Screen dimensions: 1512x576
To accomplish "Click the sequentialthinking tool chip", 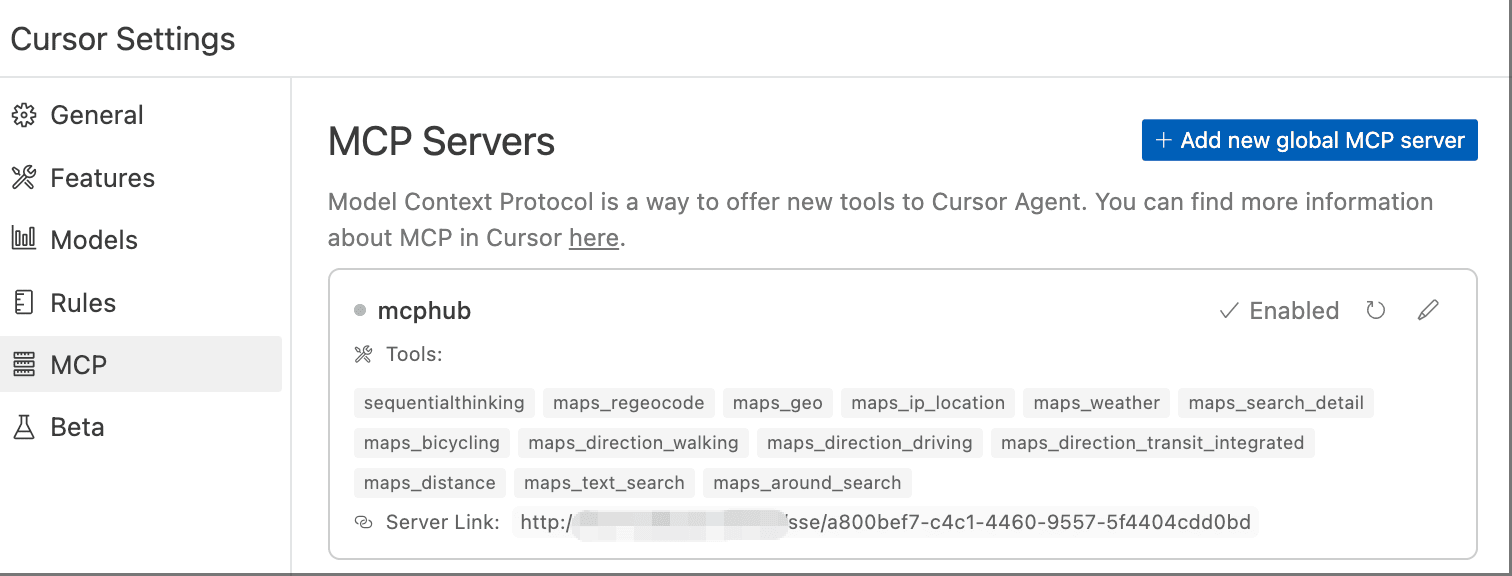I will (443, 402).
